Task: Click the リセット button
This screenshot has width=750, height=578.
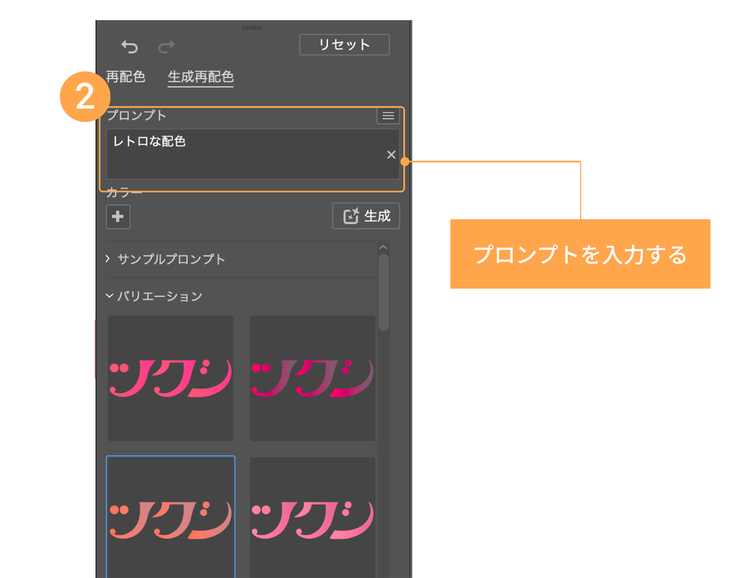Action: point(344,44)
